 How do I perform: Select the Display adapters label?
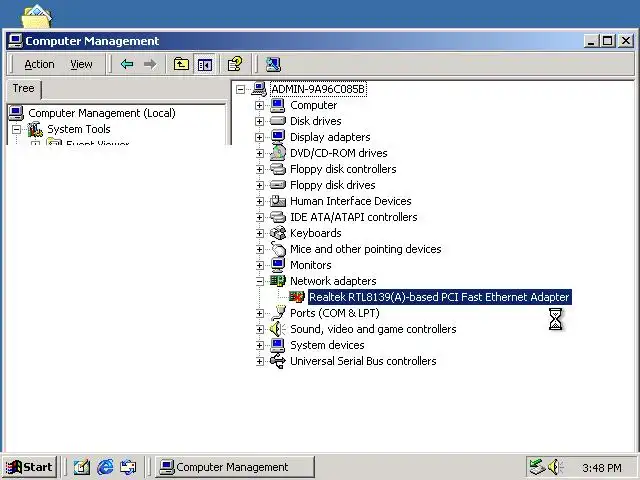point(330,137)
